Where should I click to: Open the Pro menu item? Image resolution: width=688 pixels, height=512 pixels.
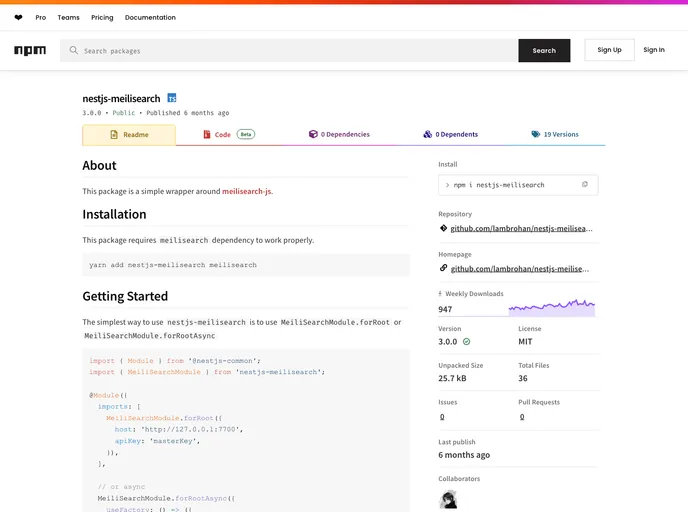(41, 18)
